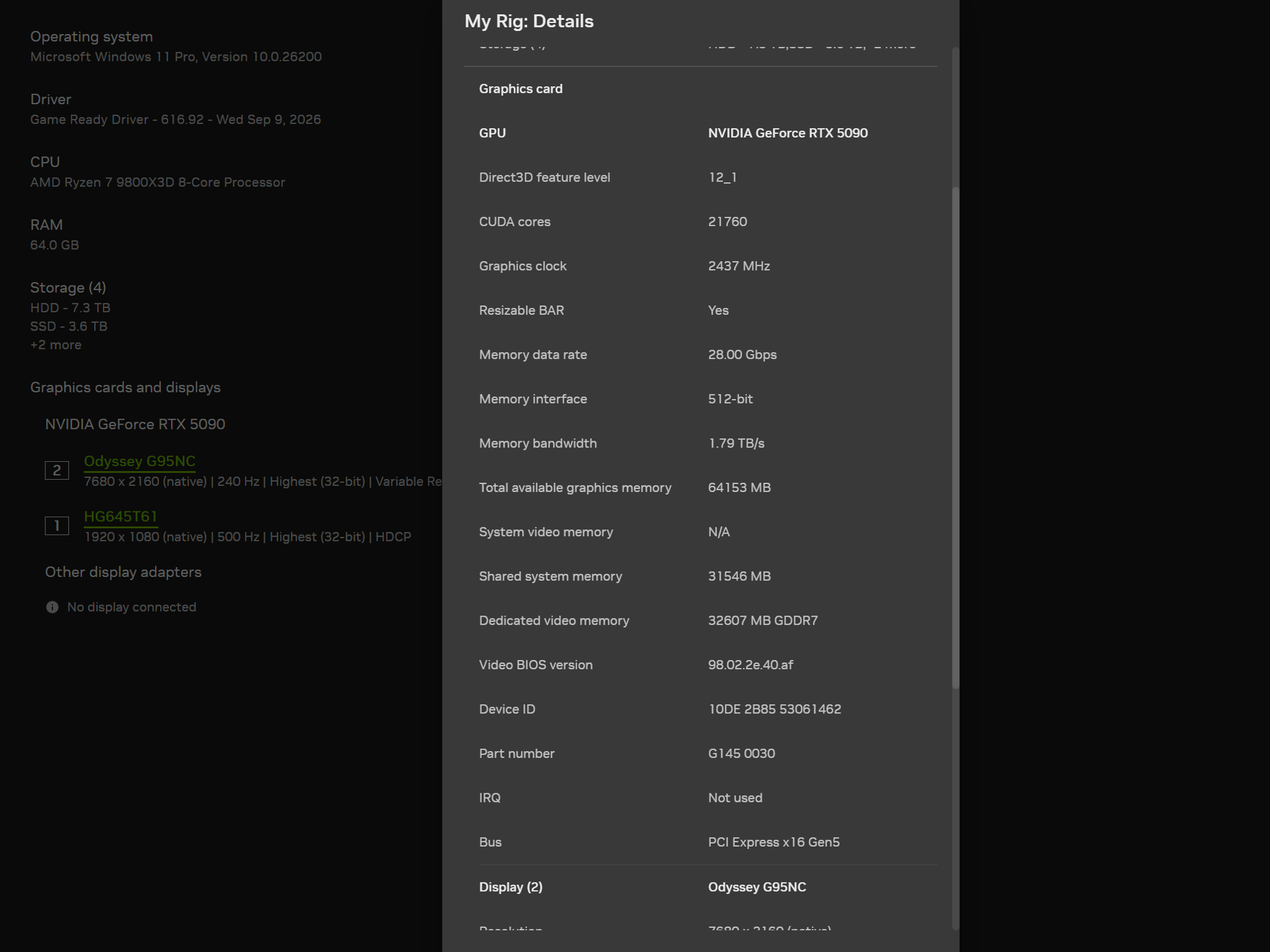Click the Total available graphics memory label
The width and height of the screenshot is (1270, 952).
pos(575,488)
